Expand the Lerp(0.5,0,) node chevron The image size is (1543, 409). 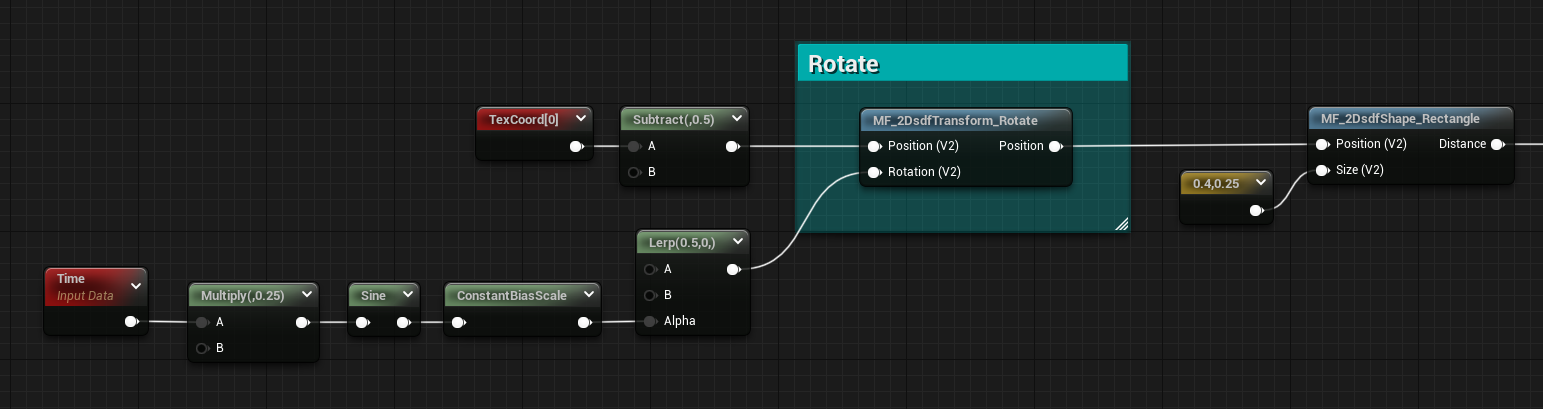click(x=737, y=241)
